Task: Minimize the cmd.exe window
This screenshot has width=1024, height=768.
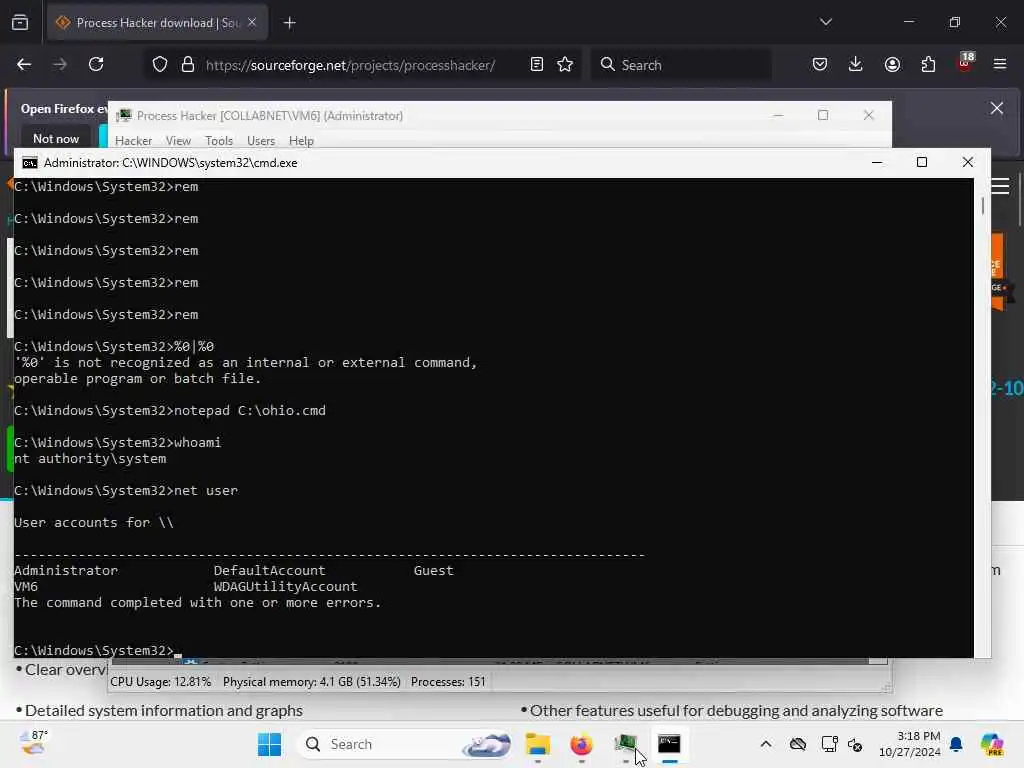Action: 877,162
